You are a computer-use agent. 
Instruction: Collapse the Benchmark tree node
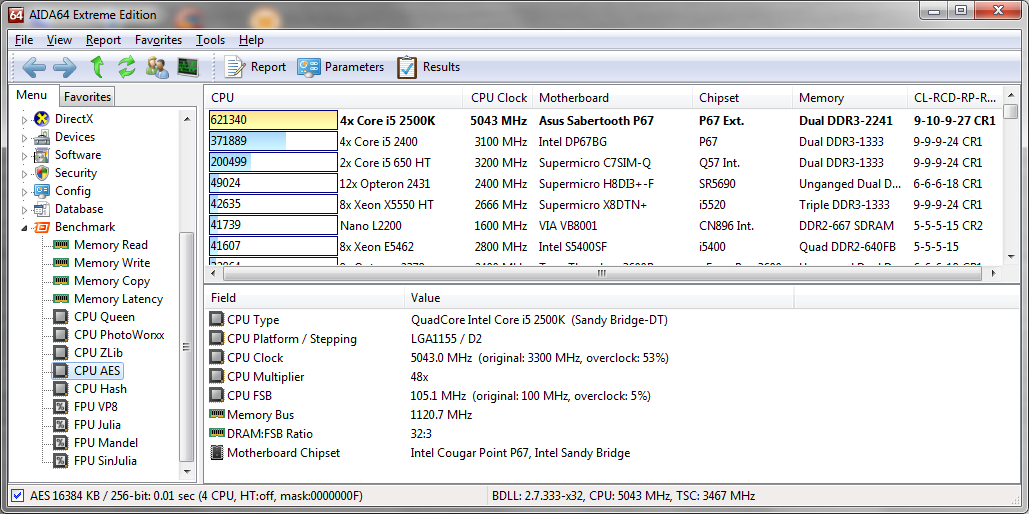[25, 228]
